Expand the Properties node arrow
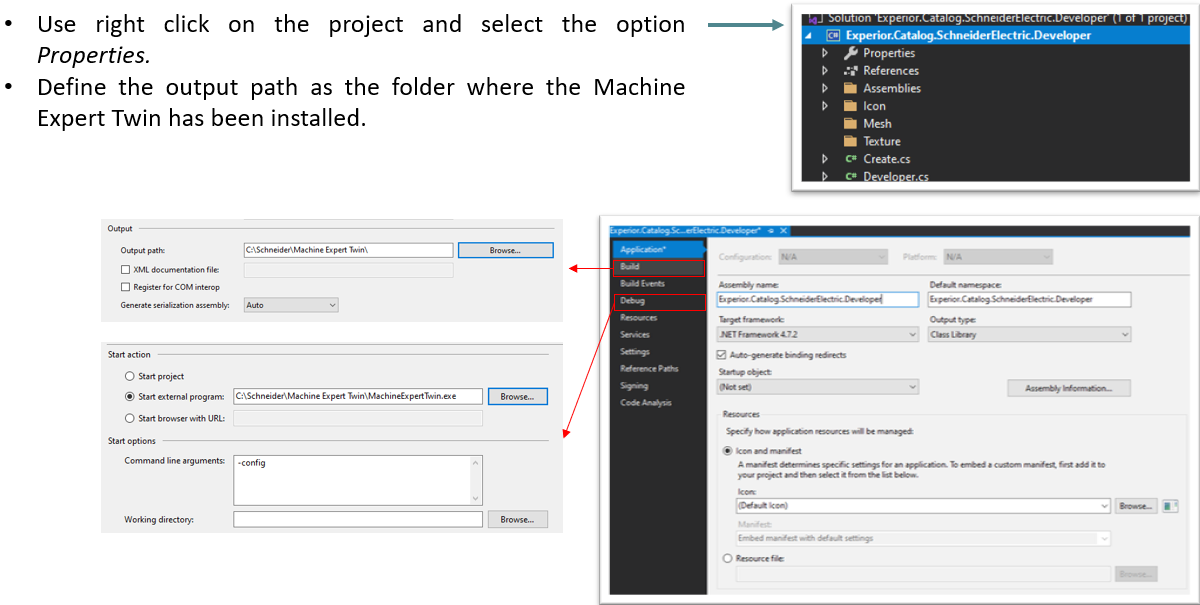This screenshot has height=605, width=1200. coord(825,53)
